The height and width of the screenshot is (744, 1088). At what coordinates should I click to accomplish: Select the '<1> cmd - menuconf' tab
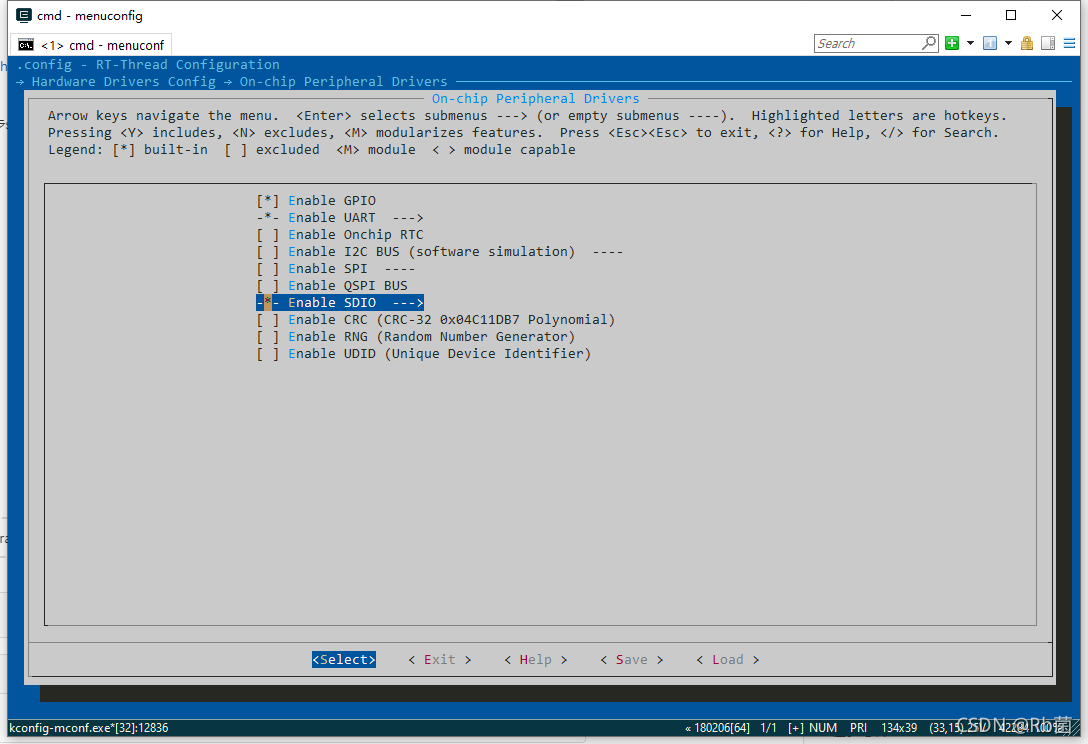pos(91,45)
